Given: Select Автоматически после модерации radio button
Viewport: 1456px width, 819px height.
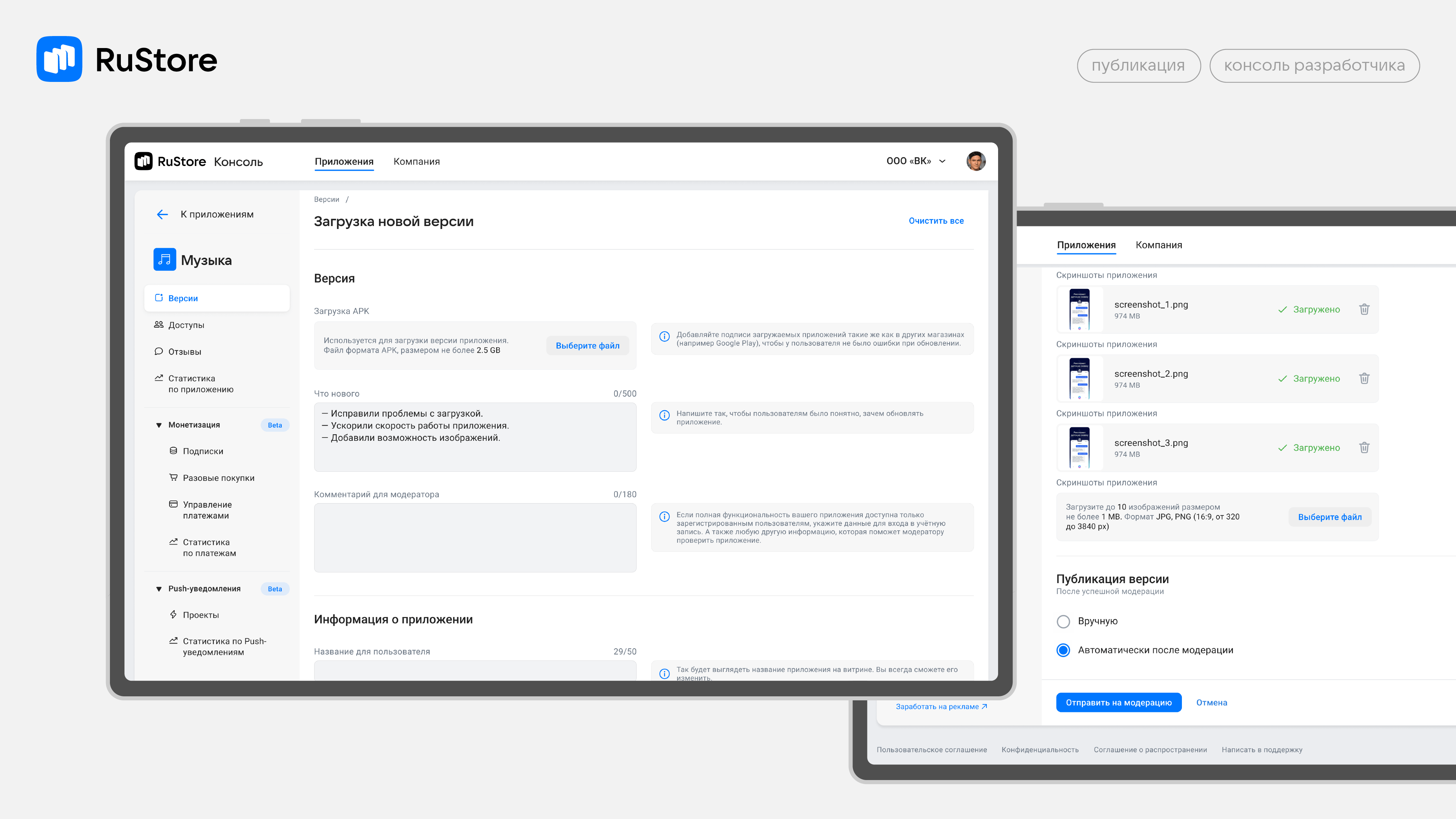Looking at the screenshot, I should pyautogui.click(x=1063, y=650).
